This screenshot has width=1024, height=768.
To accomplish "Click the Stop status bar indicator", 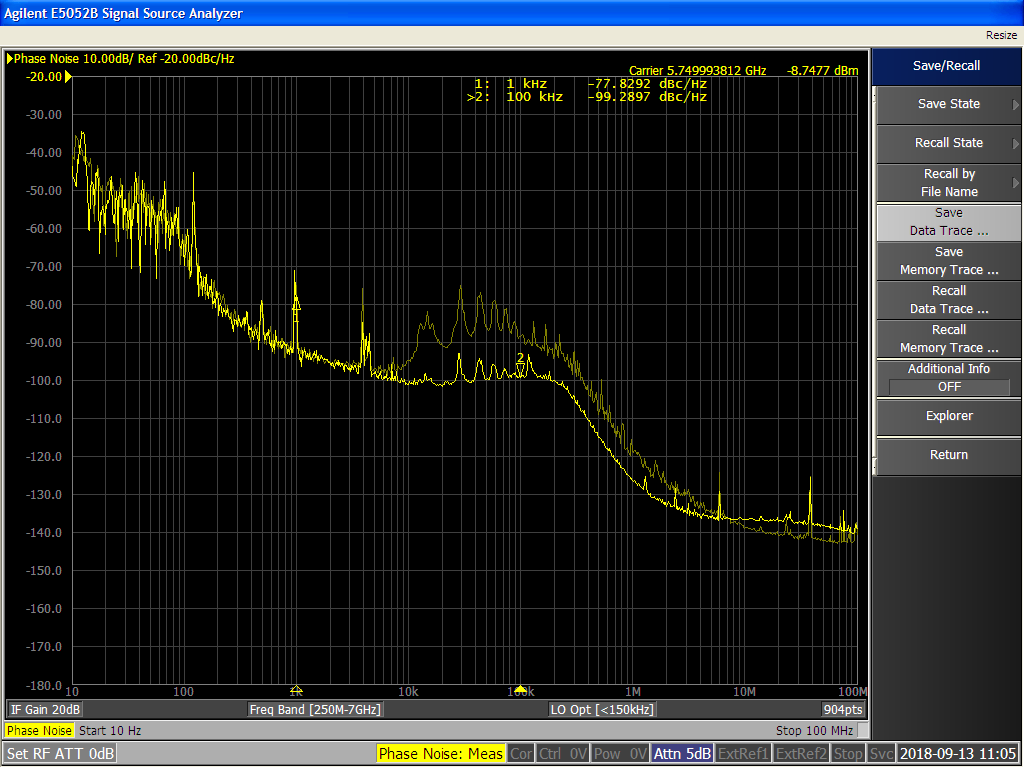I will [x=848, y=754].
